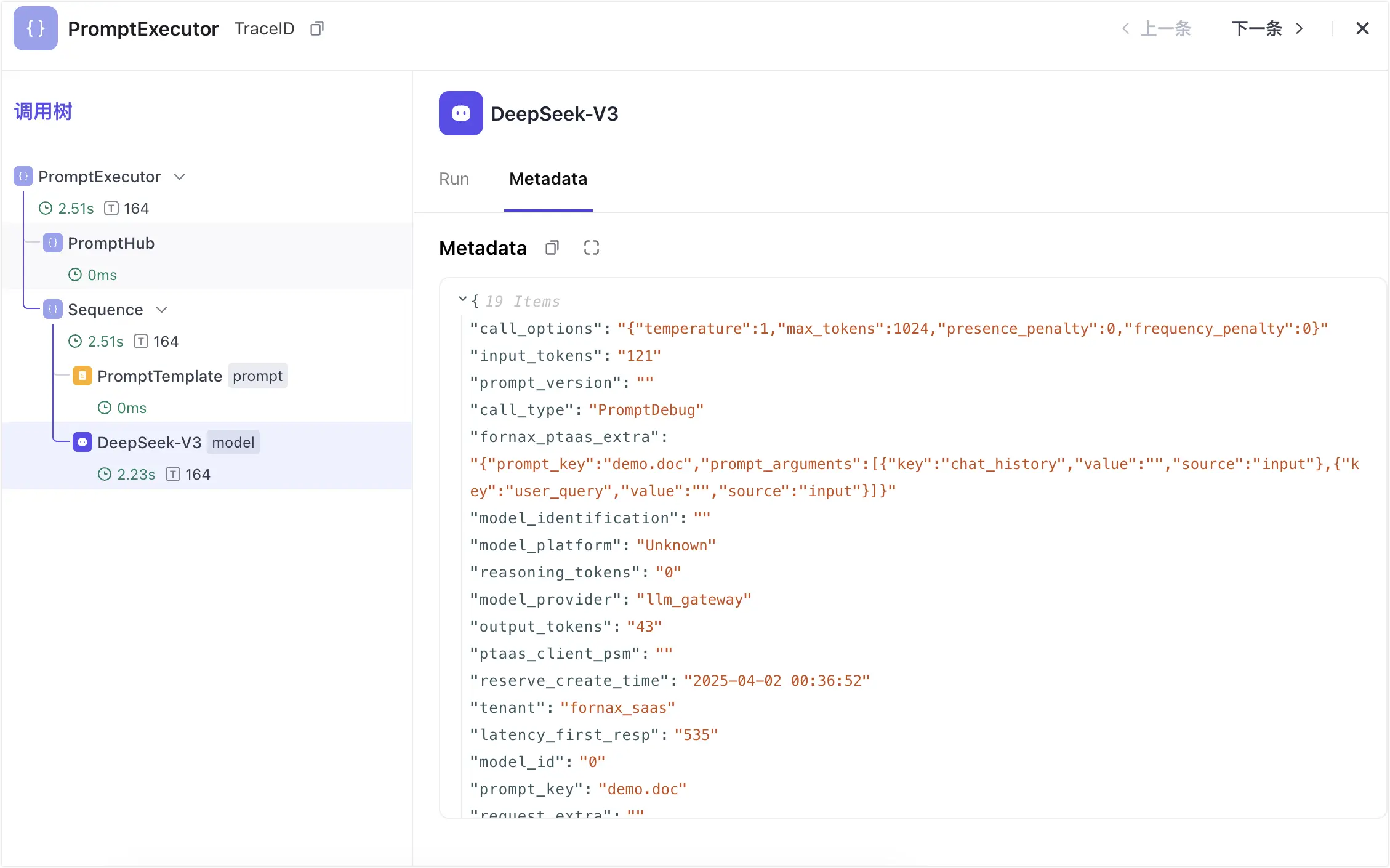This screenshot has height=868, width=1390.
Task: Click the clock icon under PromptExecutor
Action: point(46,209)
